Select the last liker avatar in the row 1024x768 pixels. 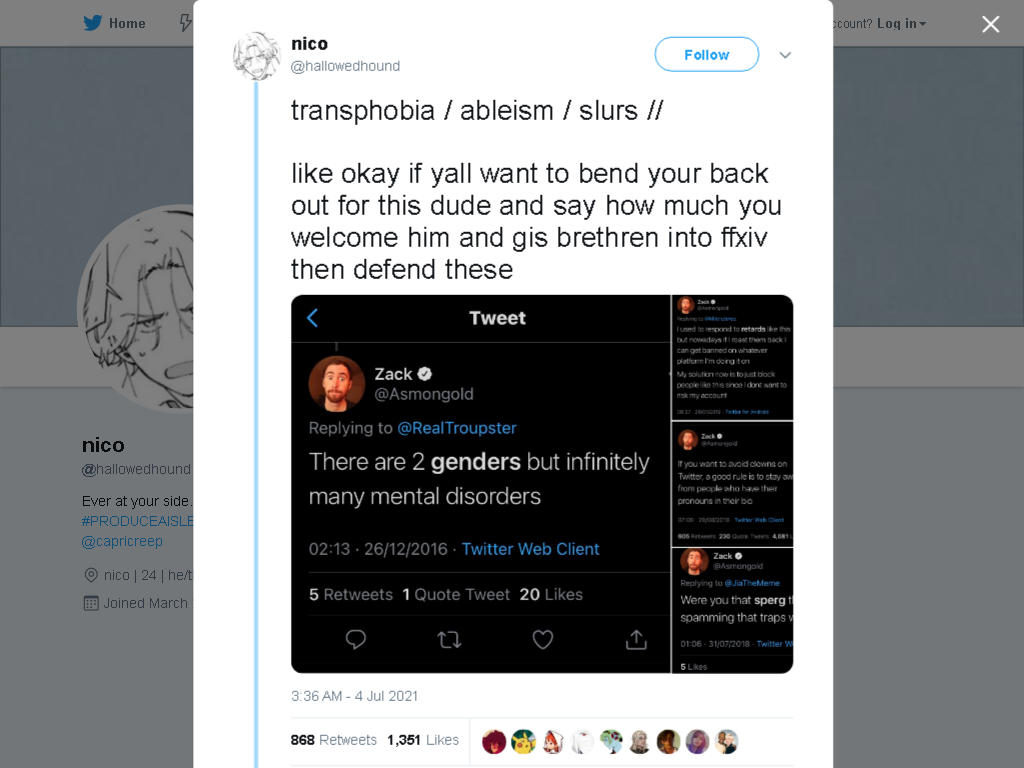coord(726,741)
